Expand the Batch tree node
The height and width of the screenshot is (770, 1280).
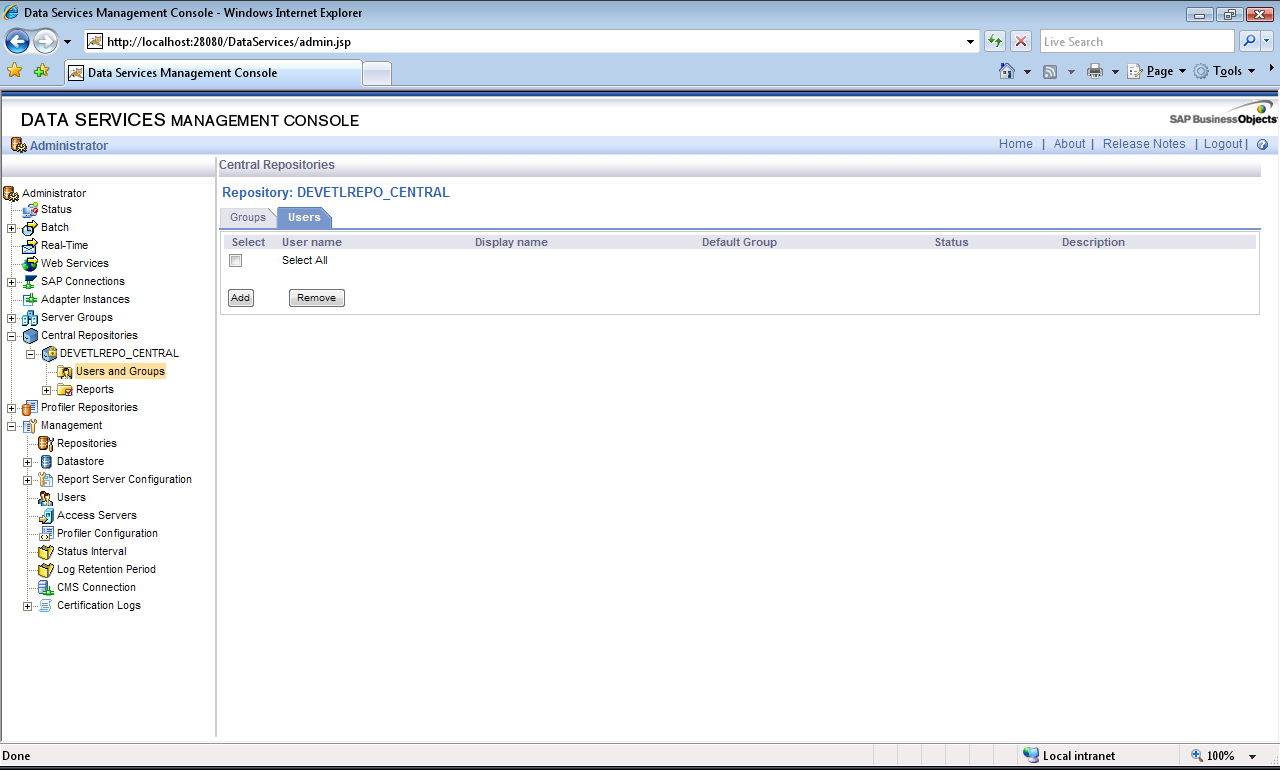tap(12, 228)
